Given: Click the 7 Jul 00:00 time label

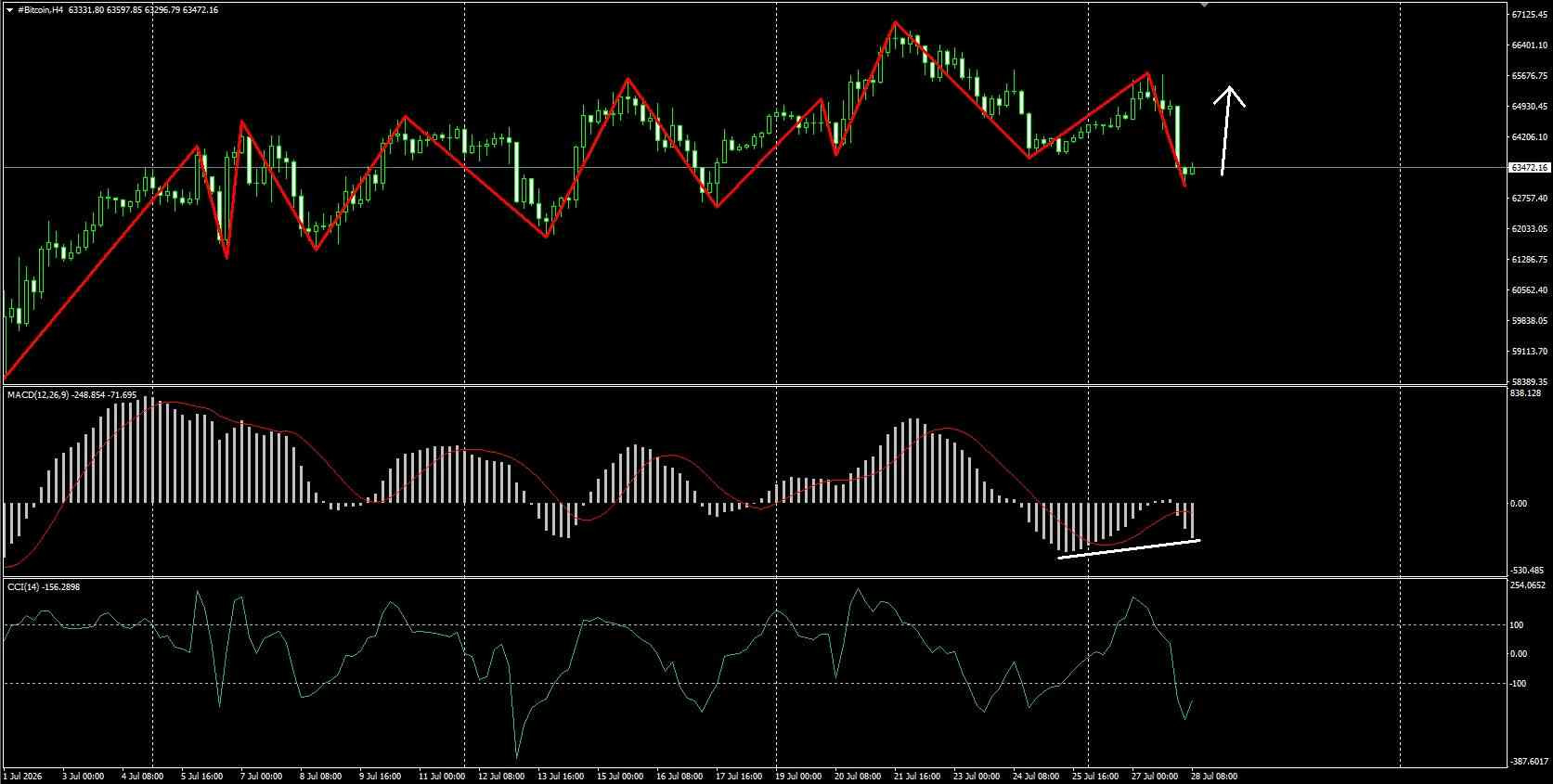Looking at the screenshot, I should tap(262, 777).
